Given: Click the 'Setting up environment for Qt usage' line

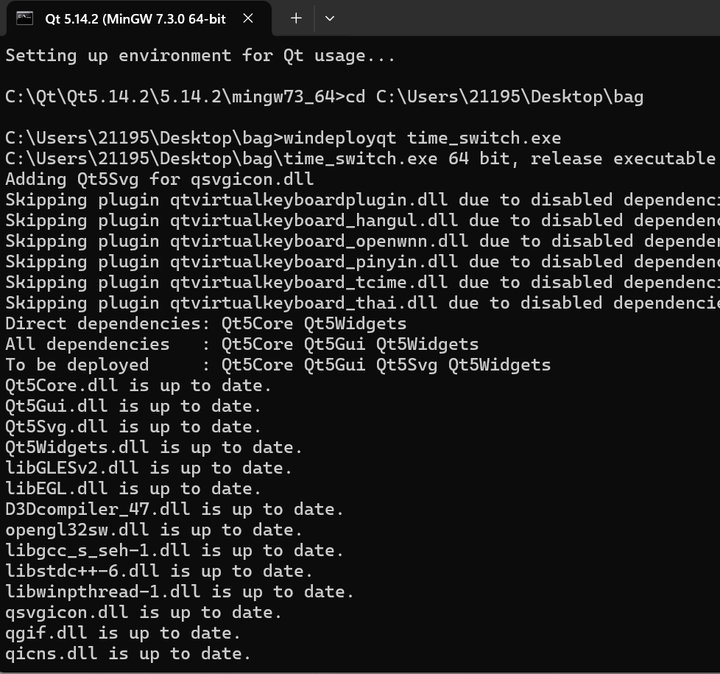Looking at the screenshot, I should click(200, 55).
